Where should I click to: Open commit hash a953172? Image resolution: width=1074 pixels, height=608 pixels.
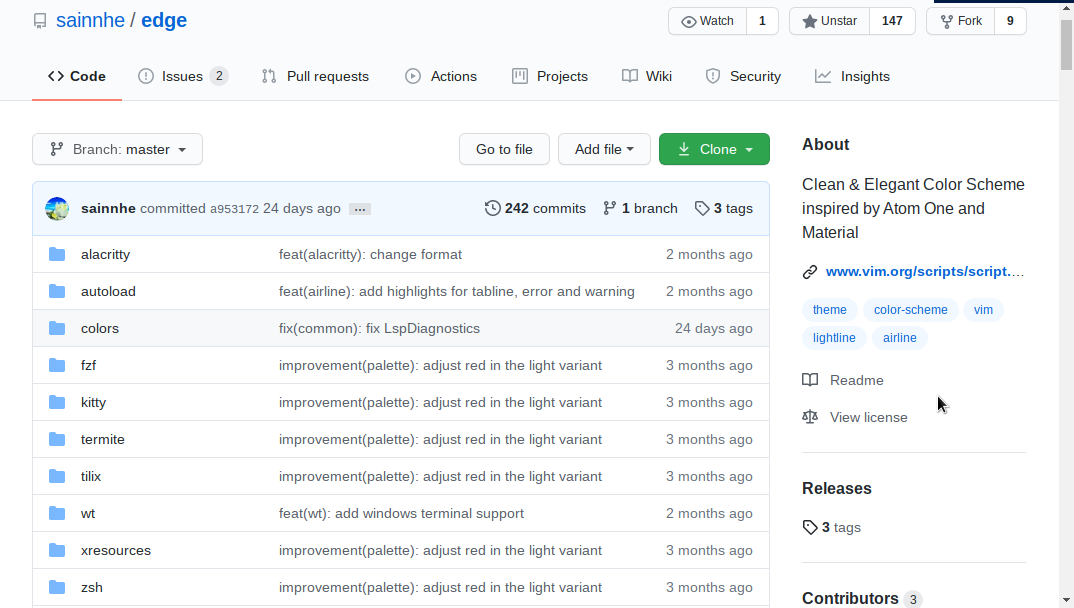(x=234, y=209)
